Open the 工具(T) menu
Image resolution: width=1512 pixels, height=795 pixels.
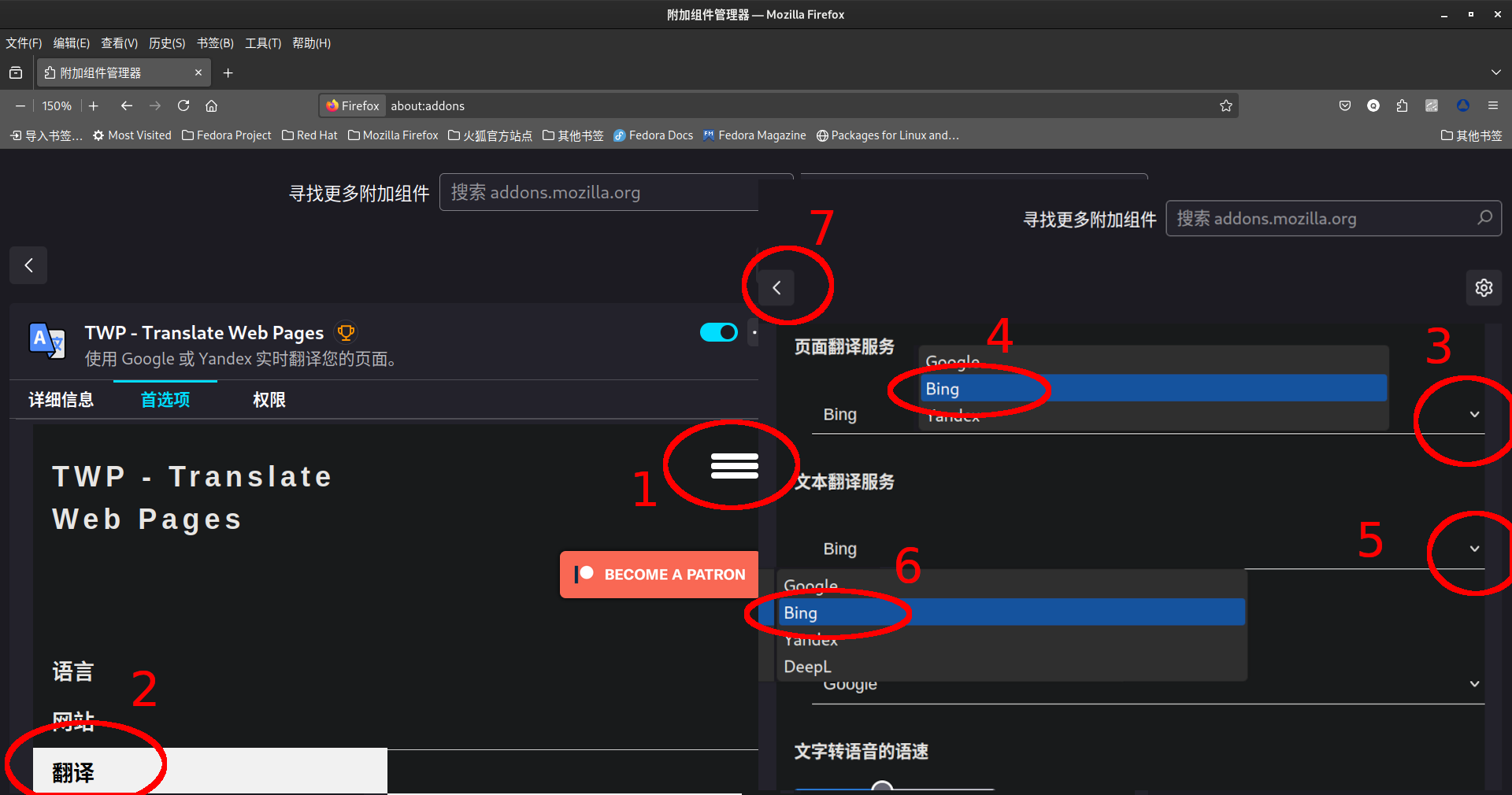[x=263, y=43]
